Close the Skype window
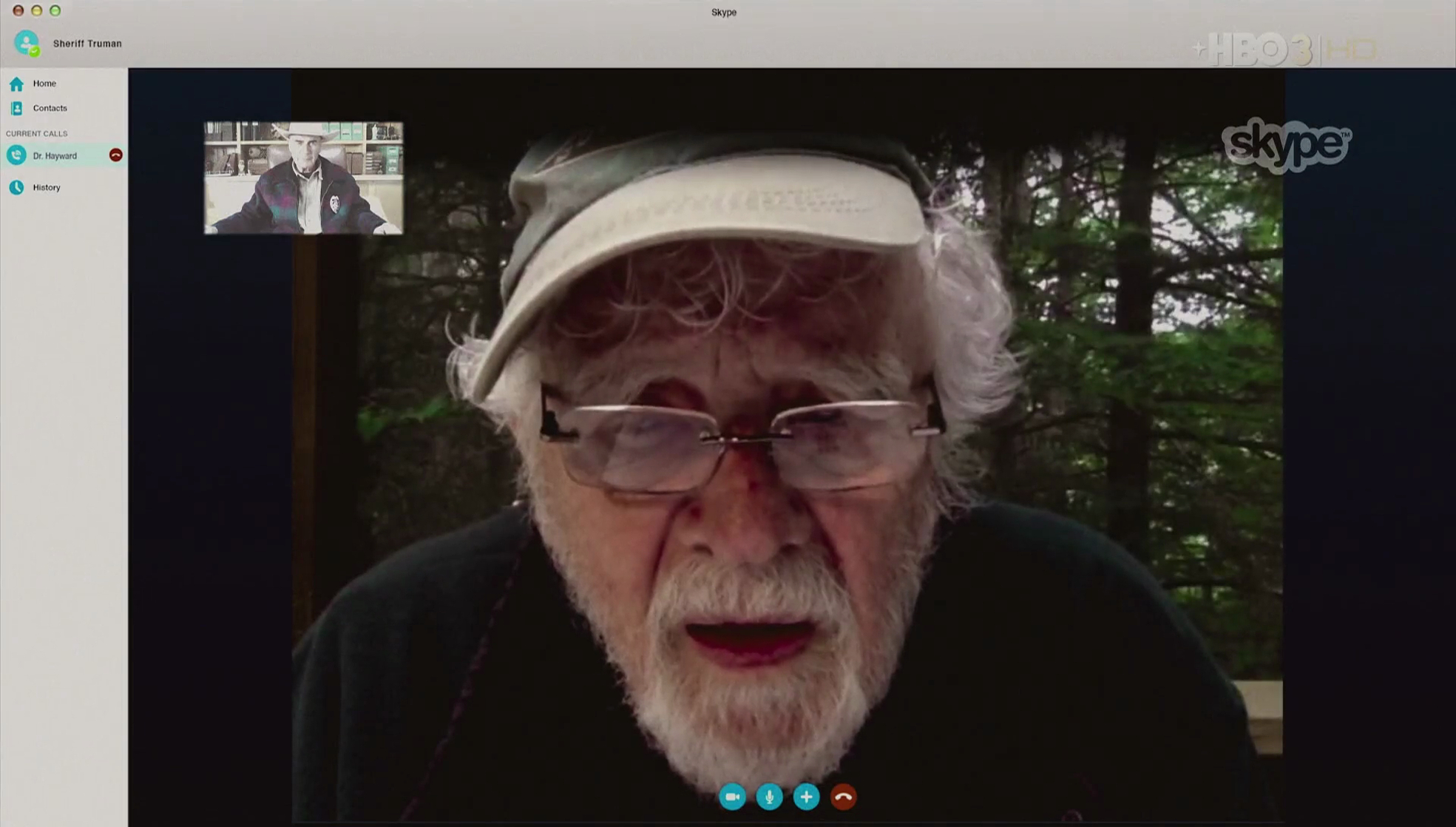 18,11
